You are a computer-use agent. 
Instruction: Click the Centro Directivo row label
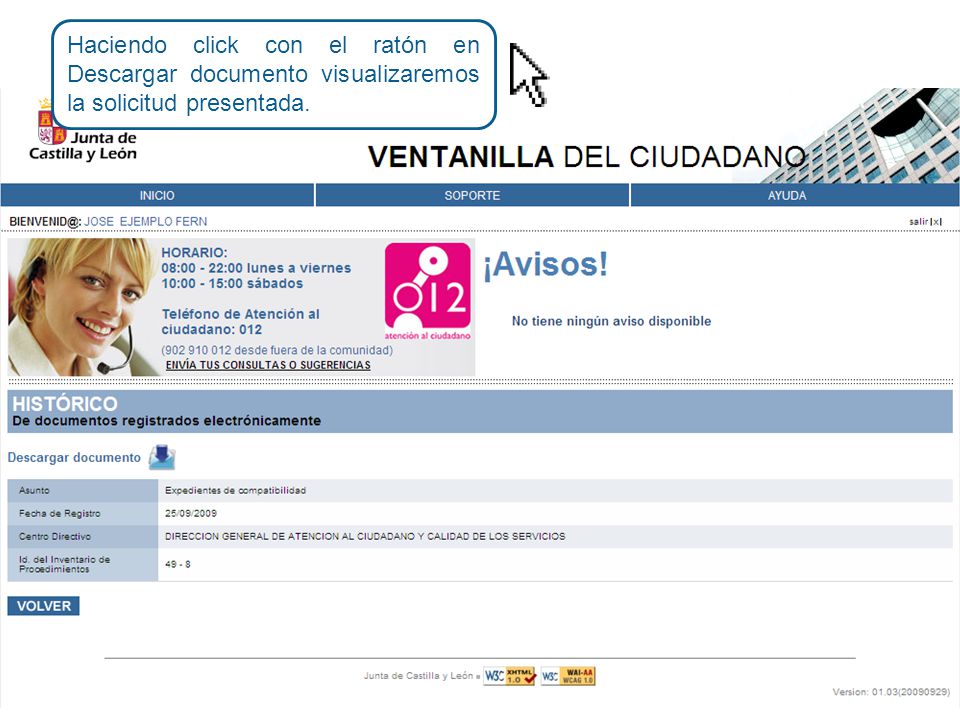click(54, 536)
